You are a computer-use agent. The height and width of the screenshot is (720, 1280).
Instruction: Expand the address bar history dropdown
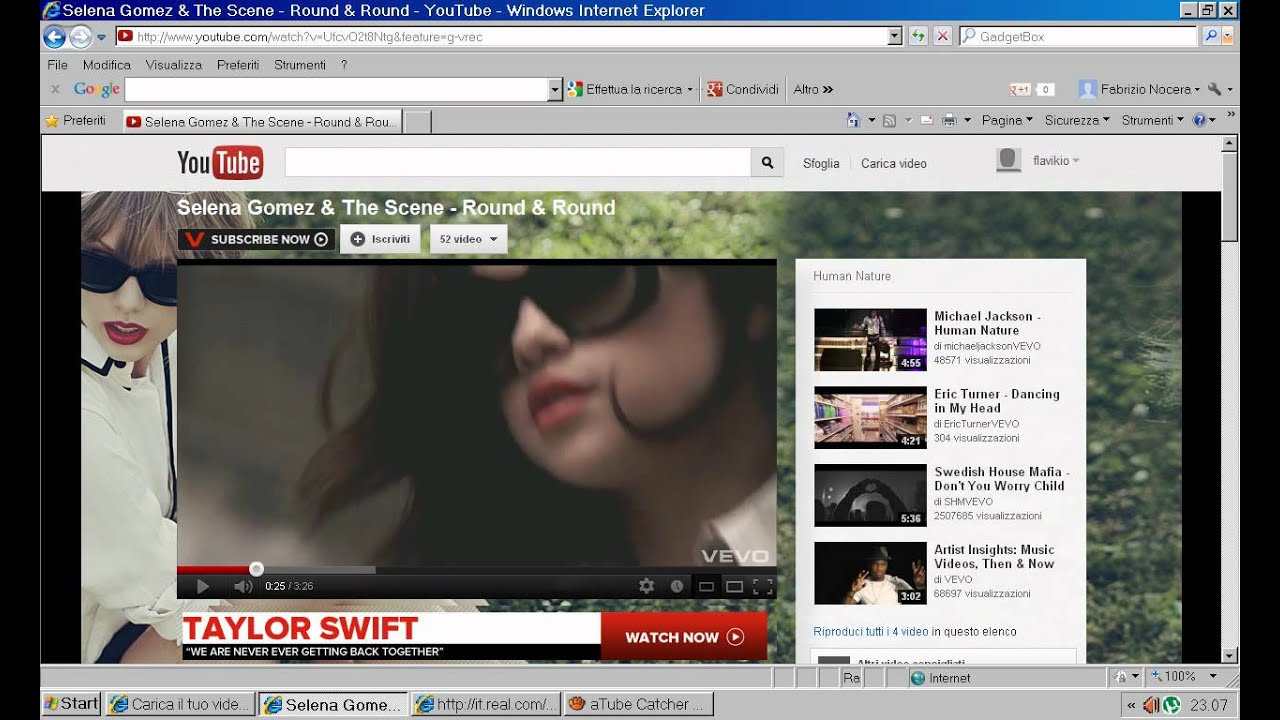point(895,36)
